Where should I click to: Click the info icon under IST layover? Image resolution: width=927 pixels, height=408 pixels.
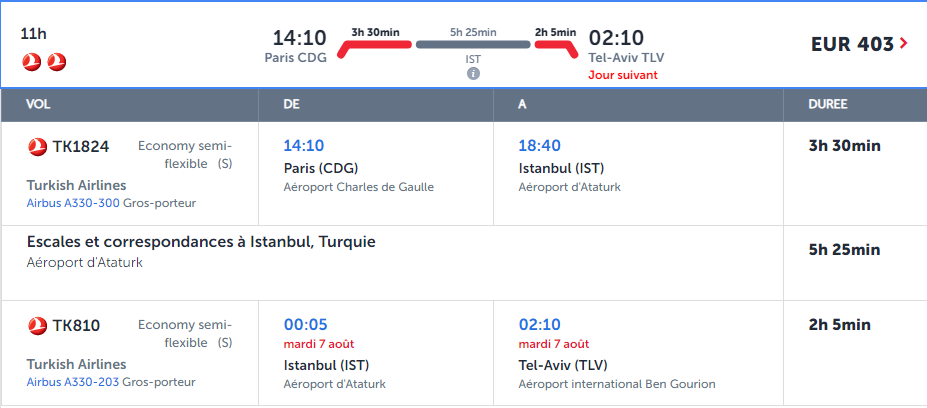pyautogui.click(x=473, y=74)
